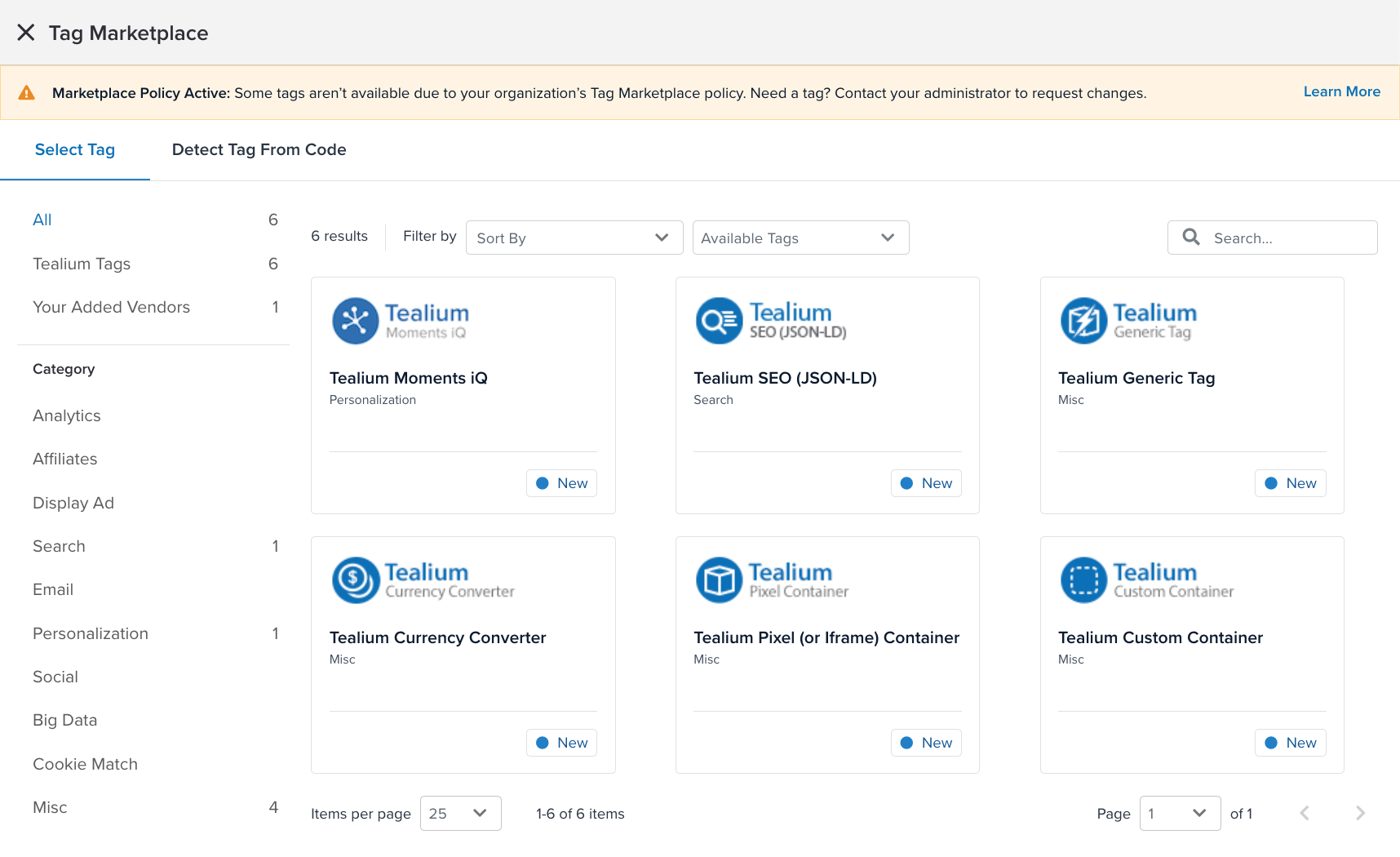
Task: Click the search magnifying glass icon
Action: 1190,237
